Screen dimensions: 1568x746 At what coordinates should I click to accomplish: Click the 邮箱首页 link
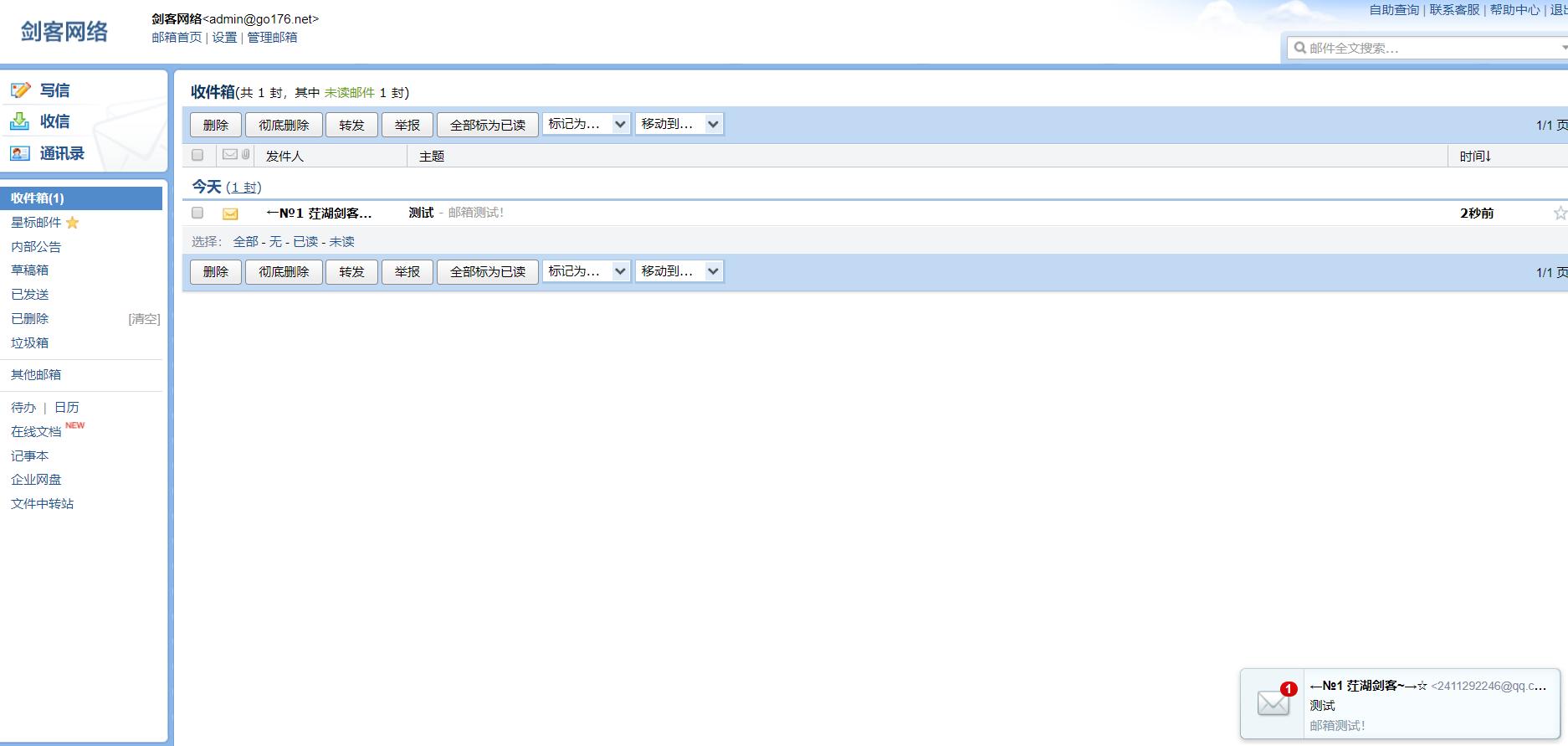[x=177, y=38]
